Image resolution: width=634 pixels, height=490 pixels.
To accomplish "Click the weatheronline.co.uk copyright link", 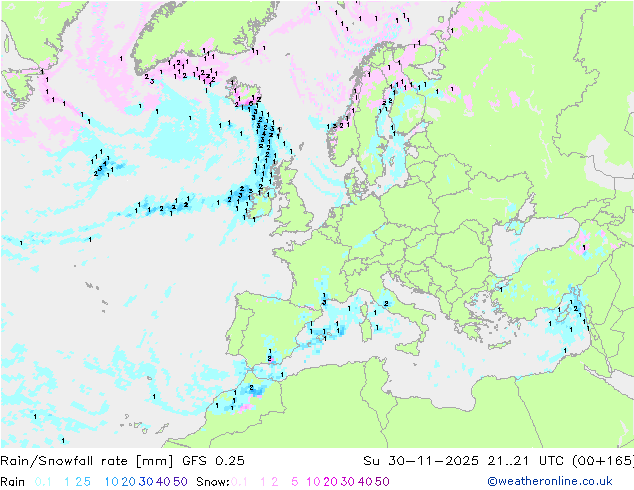I will pos(550,481).
